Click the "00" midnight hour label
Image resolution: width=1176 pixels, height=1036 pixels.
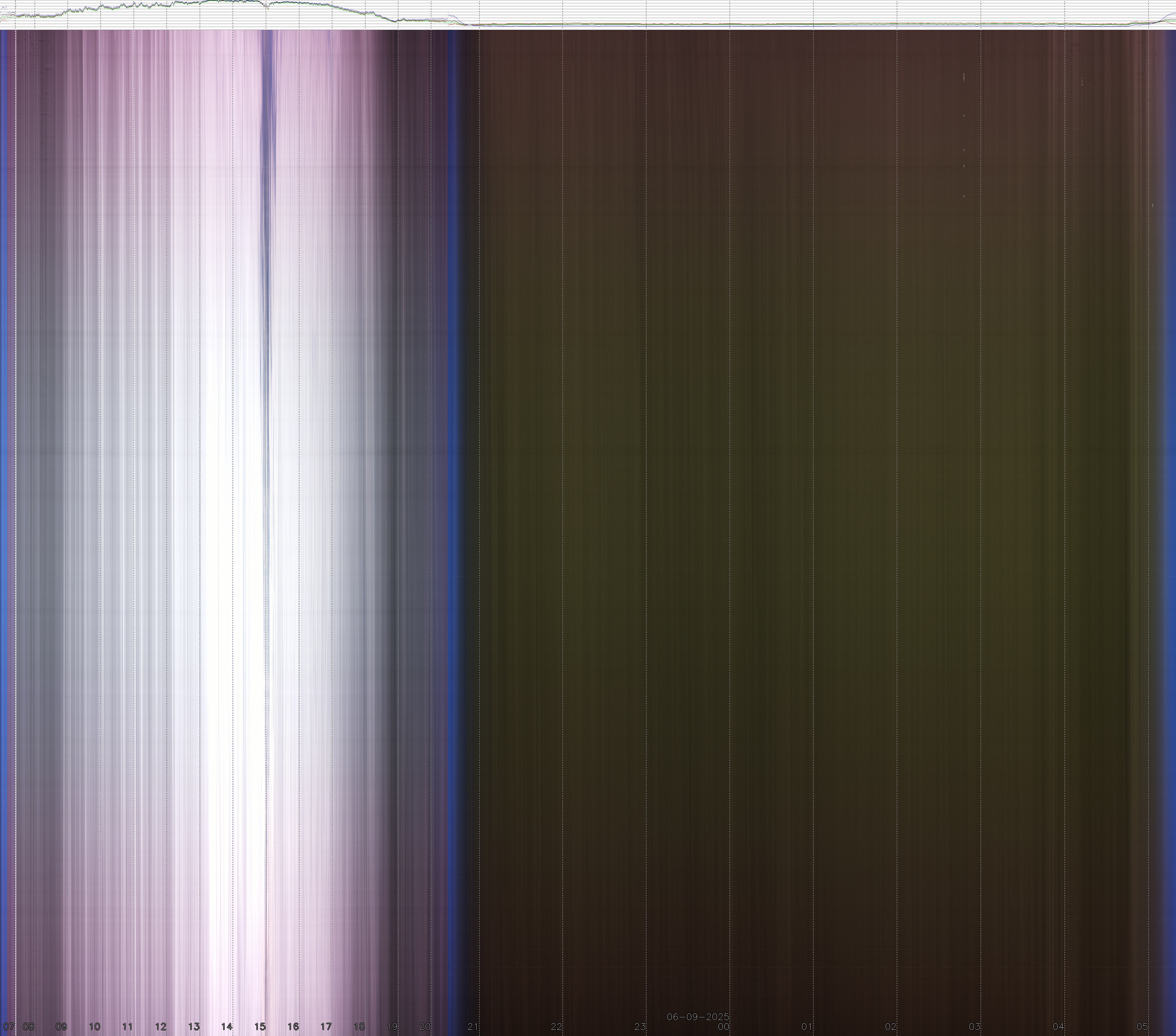pyautogui.click(x=724, y=1026)
